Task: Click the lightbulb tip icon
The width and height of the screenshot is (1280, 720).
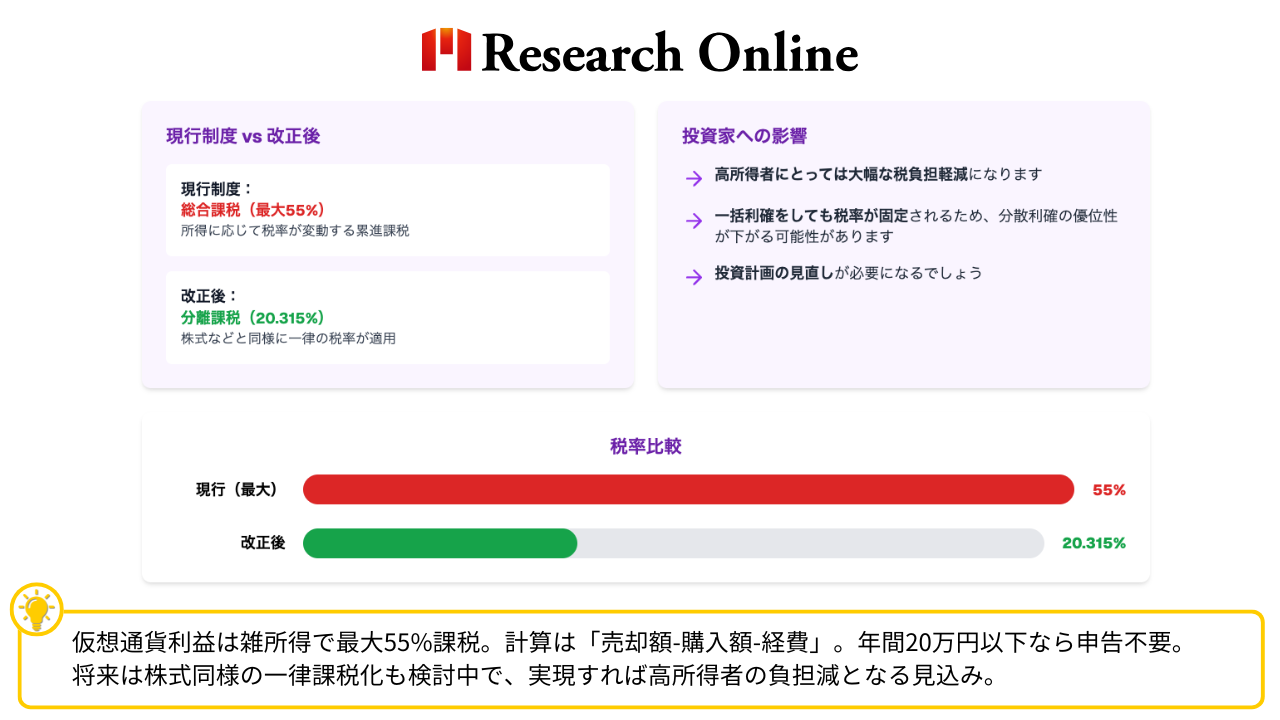Action: [x=37, y=609]
